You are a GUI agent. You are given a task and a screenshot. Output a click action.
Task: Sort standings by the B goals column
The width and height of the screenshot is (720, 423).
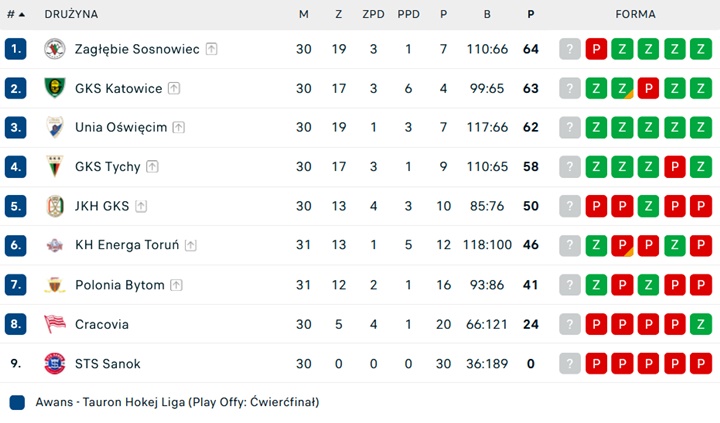pos(487,14)
